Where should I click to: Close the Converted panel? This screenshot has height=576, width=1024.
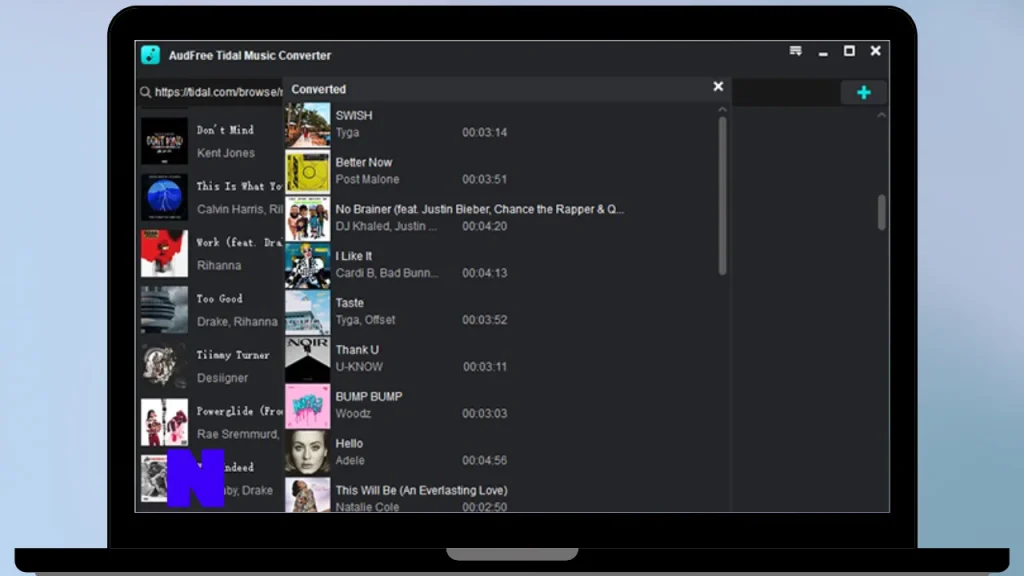tap(718, 86)
